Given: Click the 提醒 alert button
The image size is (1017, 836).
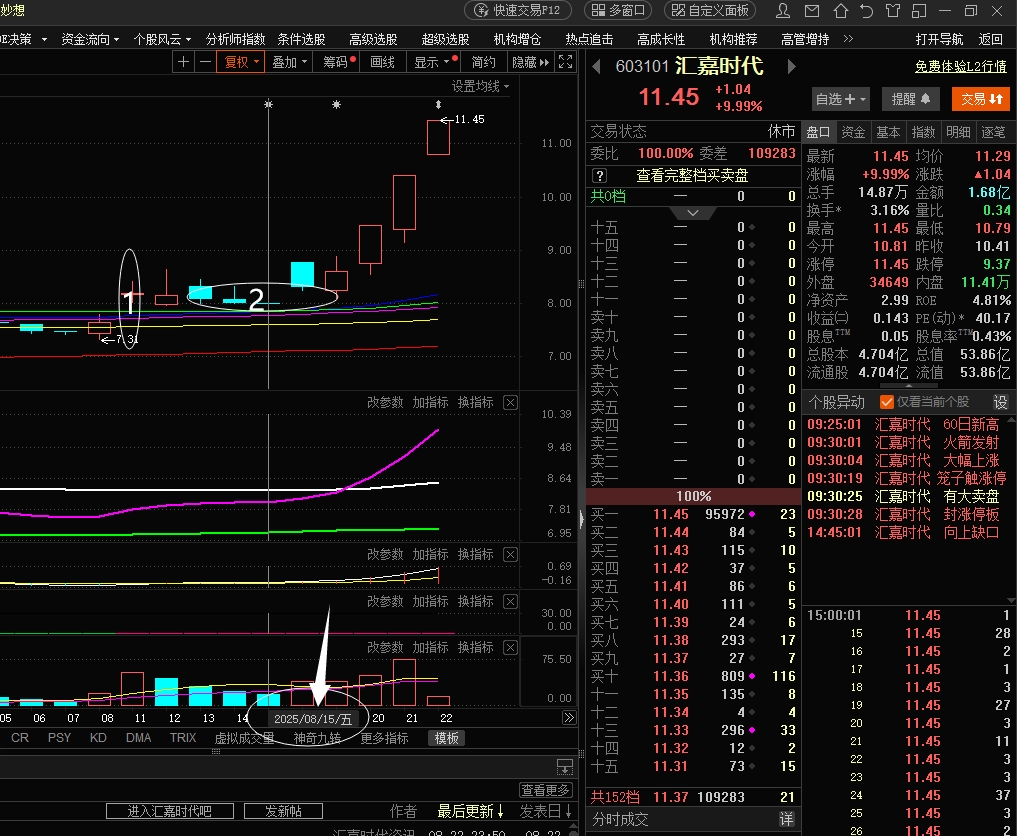Looking at the screenshot, I should point(911,99).
